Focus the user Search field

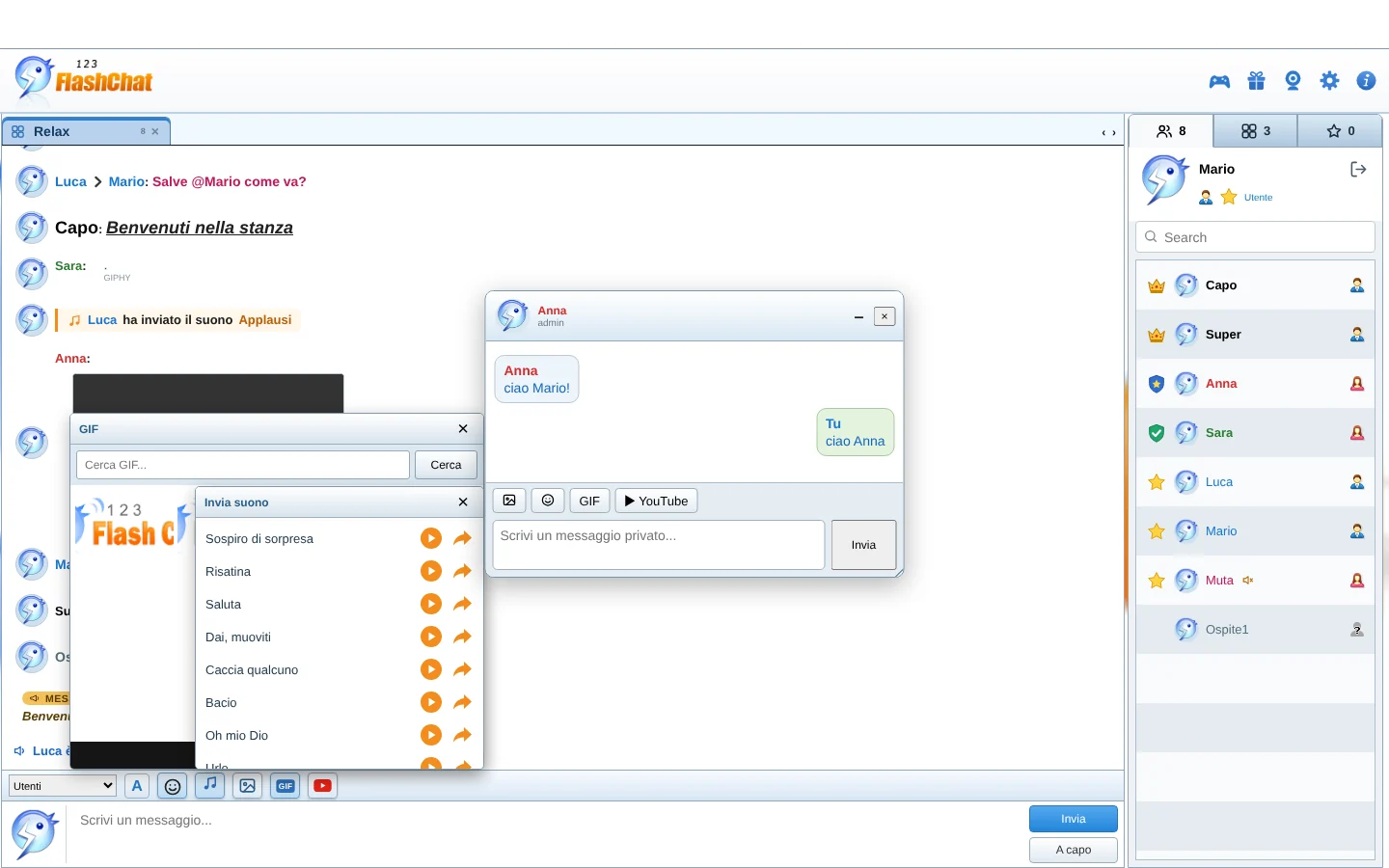[1255, 237]
